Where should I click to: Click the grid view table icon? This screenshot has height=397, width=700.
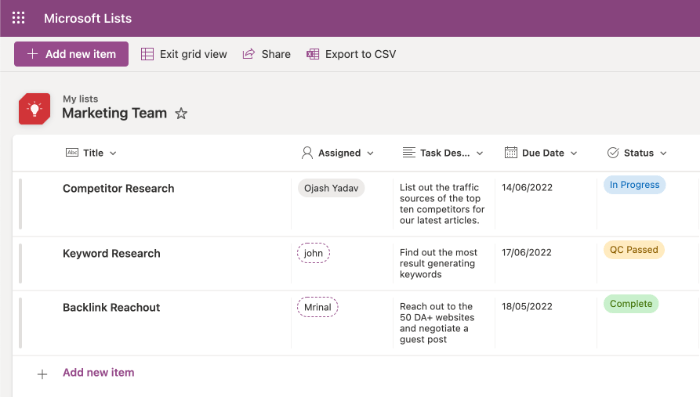(x=147, y=54)
